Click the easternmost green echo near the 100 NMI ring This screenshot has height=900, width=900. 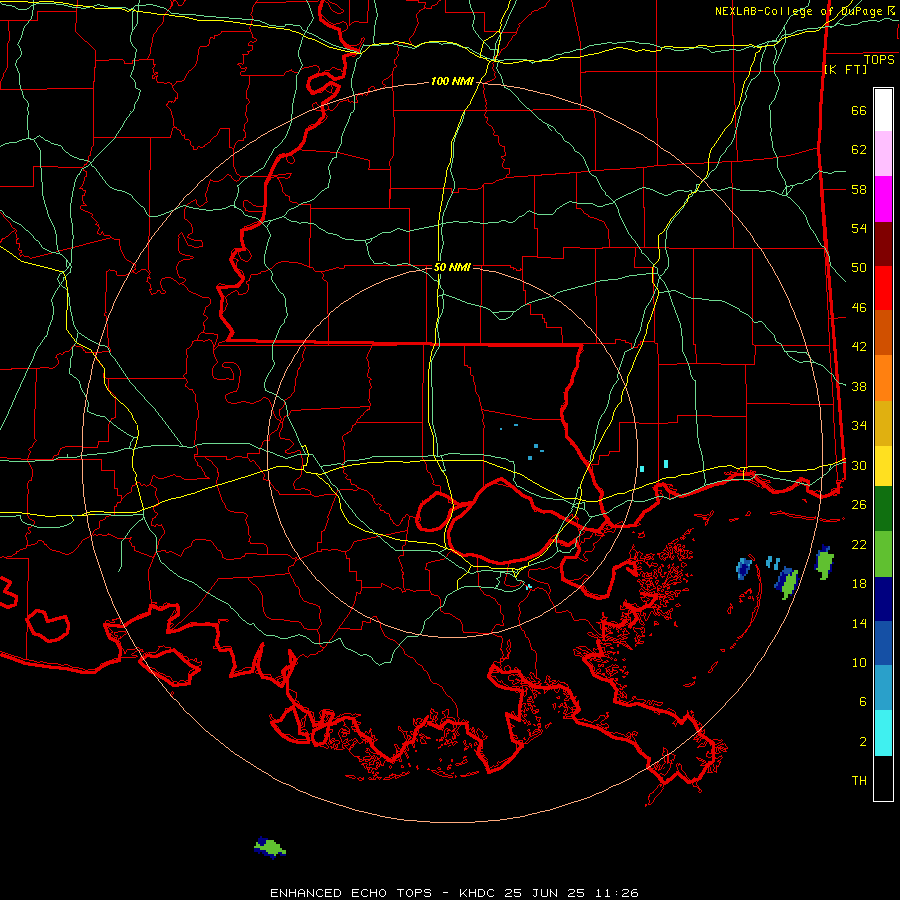824,562
